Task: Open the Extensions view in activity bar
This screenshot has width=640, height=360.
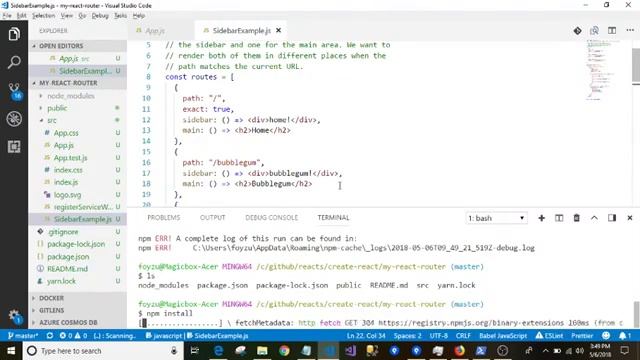Action: click(x=14, y=147)
